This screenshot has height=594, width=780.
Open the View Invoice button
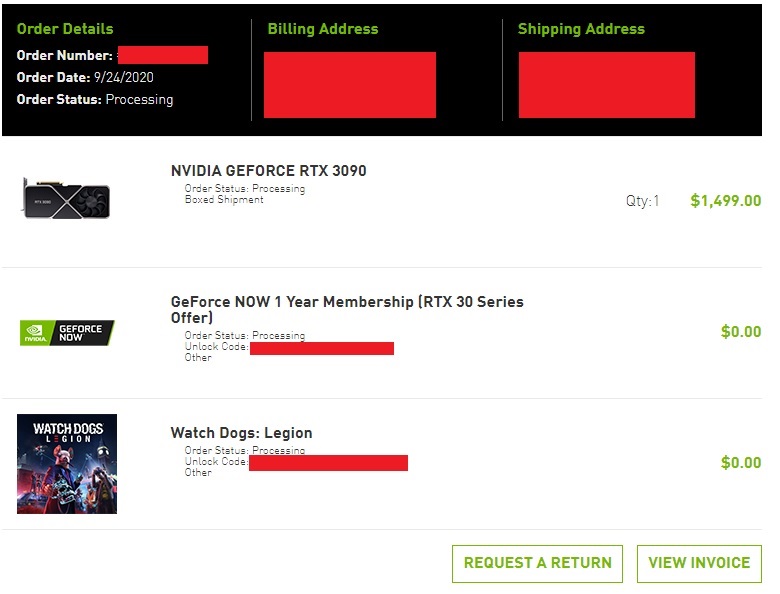click(699, 563)
